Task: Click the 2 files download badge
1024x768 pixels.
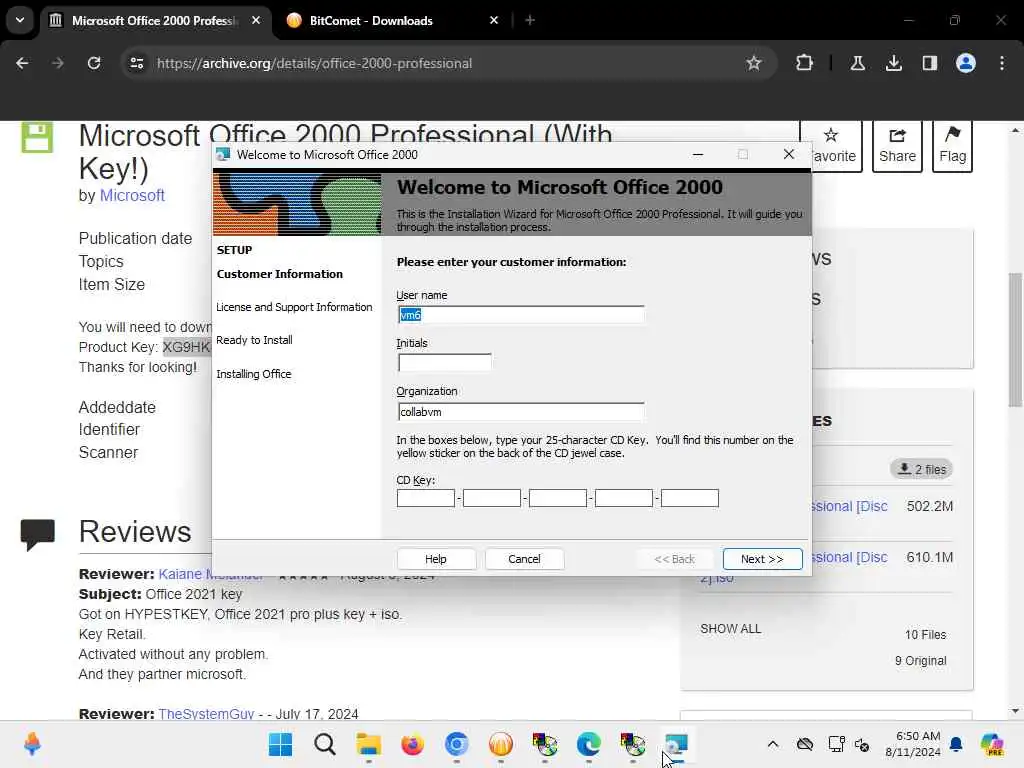Action: [921, 469]
